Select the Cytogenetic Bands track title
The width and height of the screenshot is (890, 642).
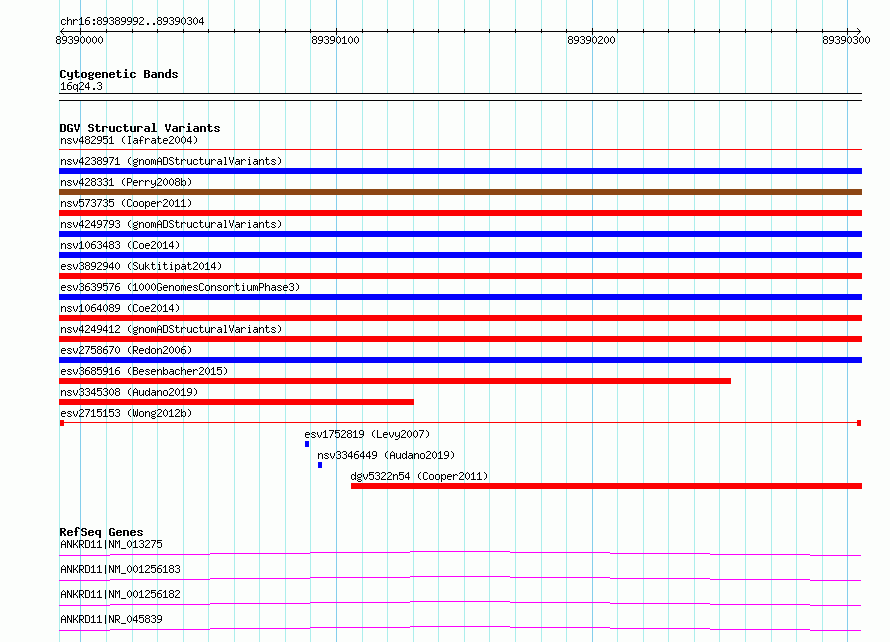coord(119,74)
